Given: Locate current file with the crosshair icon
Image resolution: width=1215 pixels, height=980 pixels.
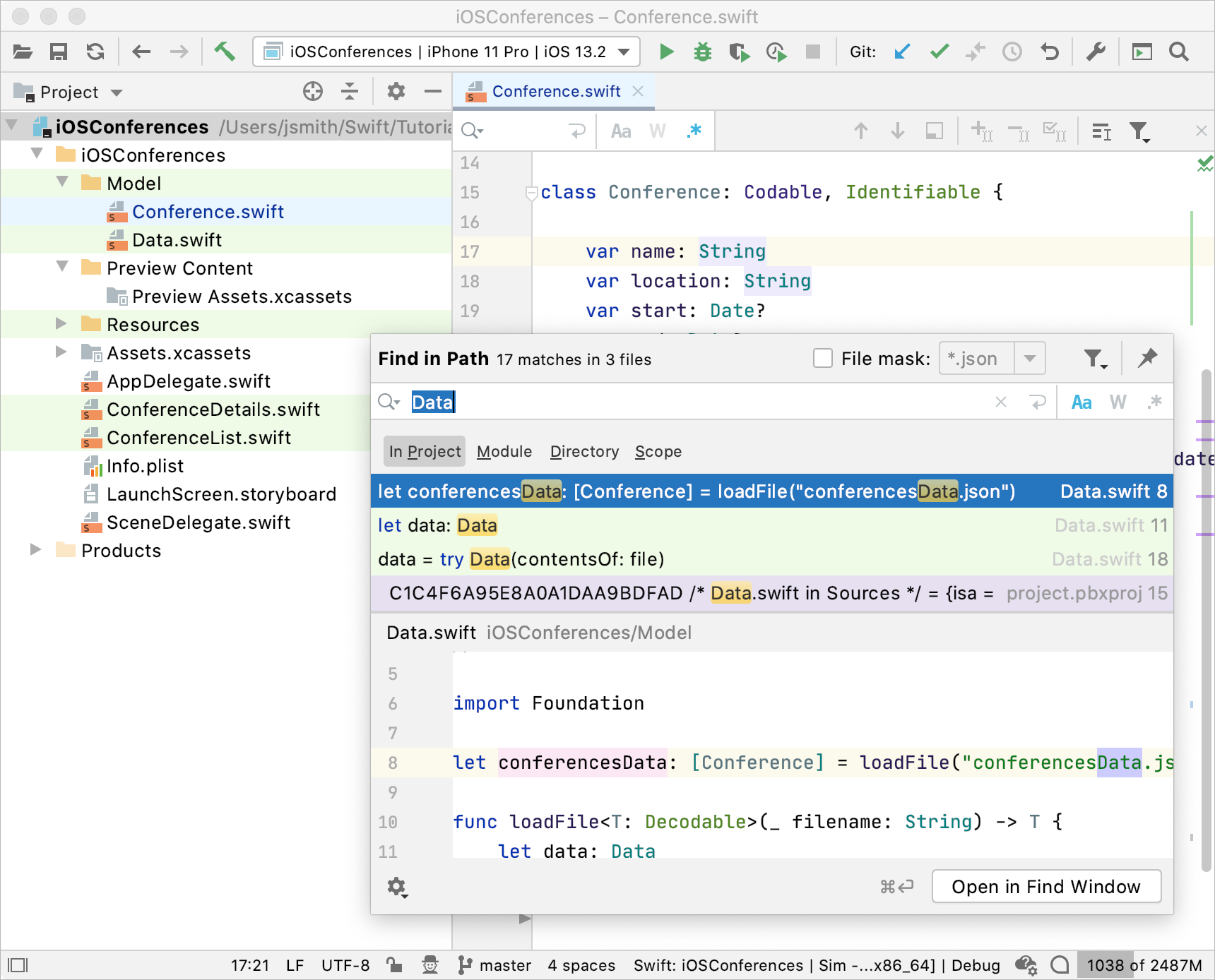Looking at the screenshot, I should tap(313, 91).
